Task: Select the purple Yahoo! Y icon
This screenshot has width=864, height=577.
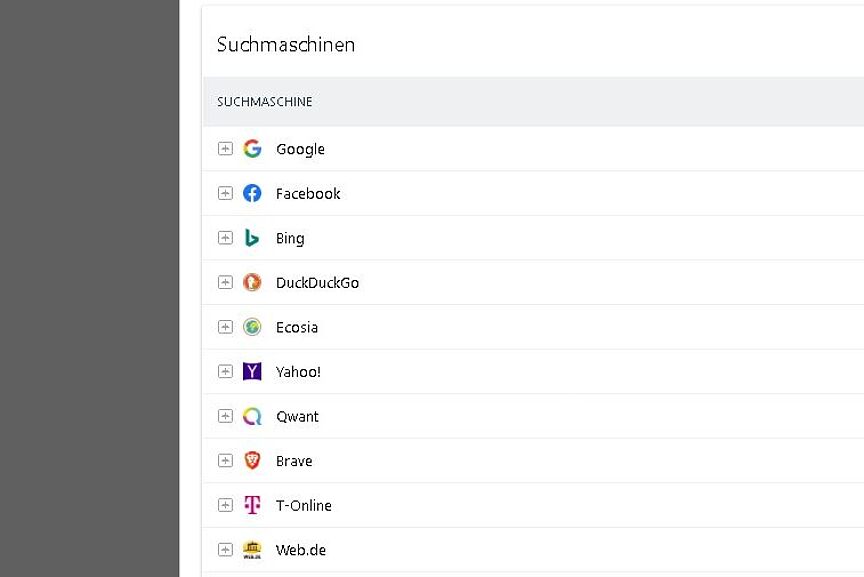Action: (252, 371)
